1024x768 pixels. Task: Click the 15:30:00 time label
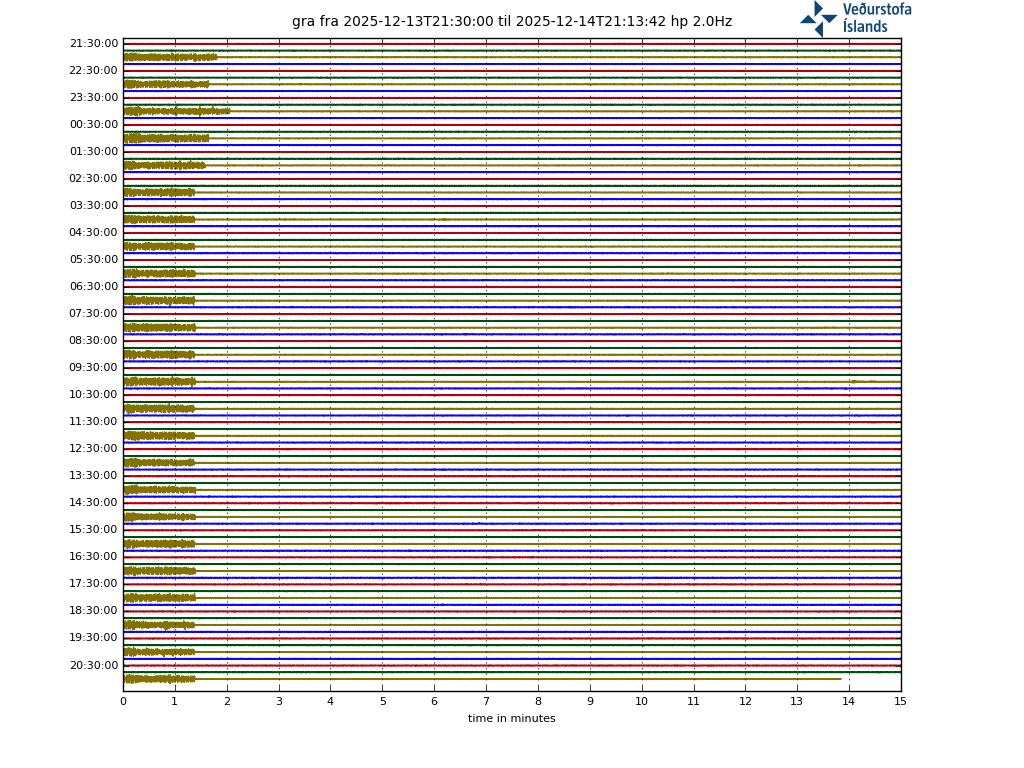(94, 530)
